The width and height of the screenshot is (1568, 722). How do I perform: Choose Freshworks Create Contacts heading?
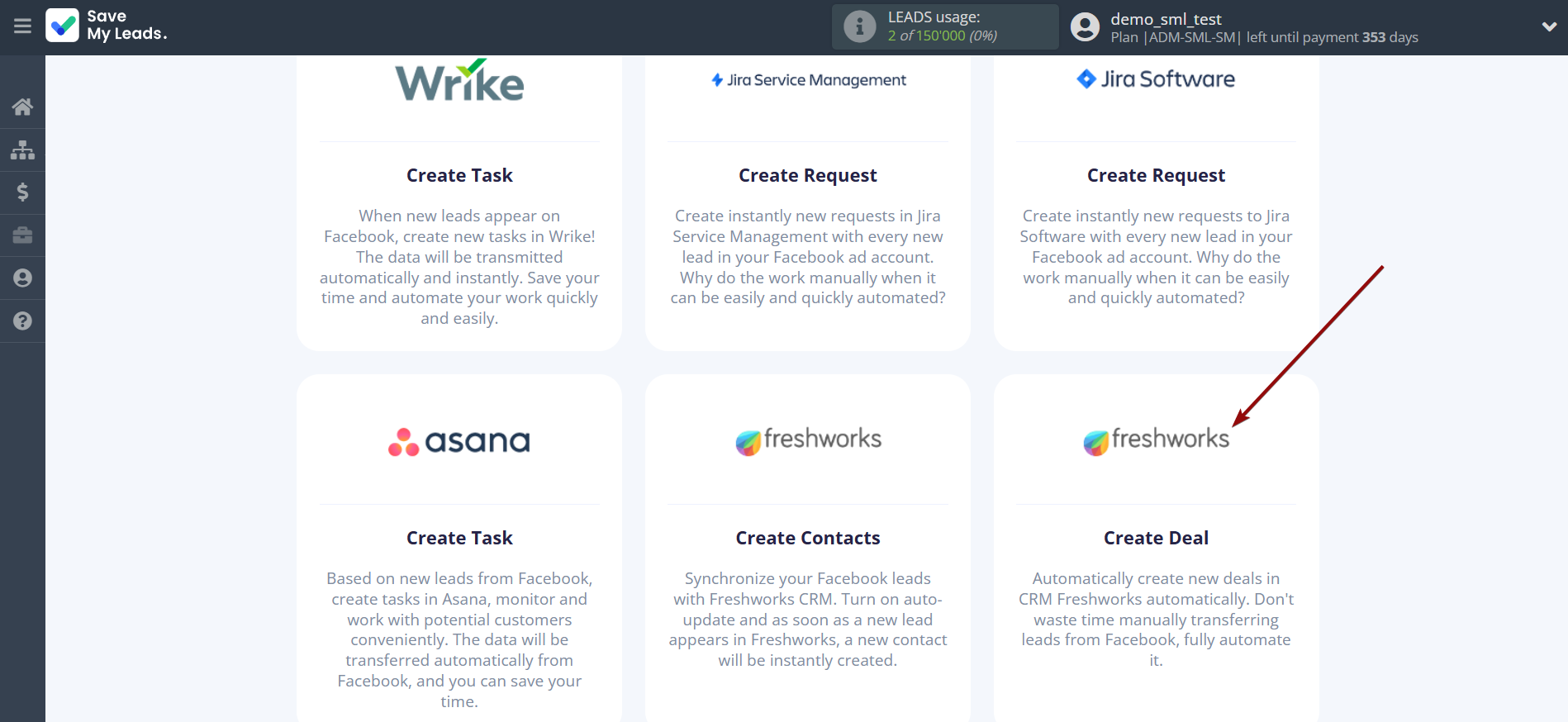click(807, 538)
